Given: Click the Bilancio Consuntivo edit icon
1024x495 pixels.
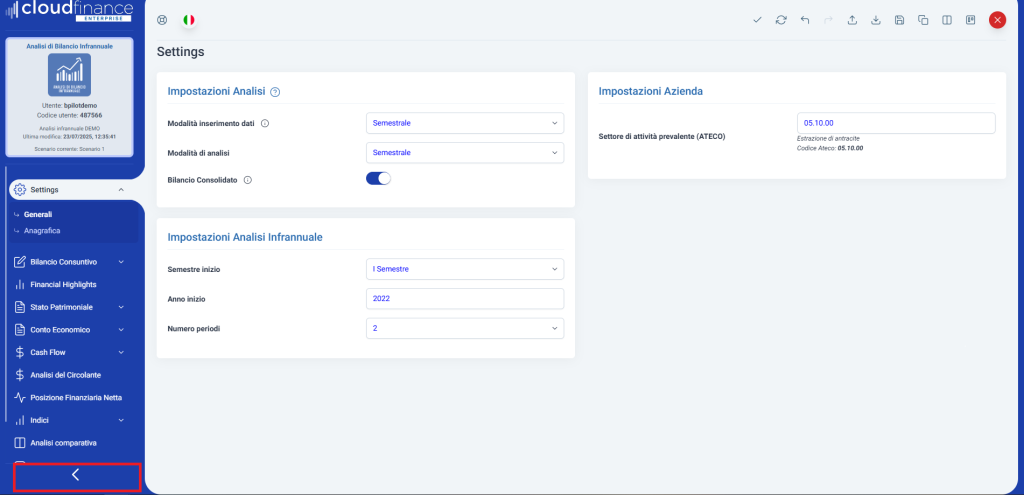Looking at the screenshot, I should [20, 262].
